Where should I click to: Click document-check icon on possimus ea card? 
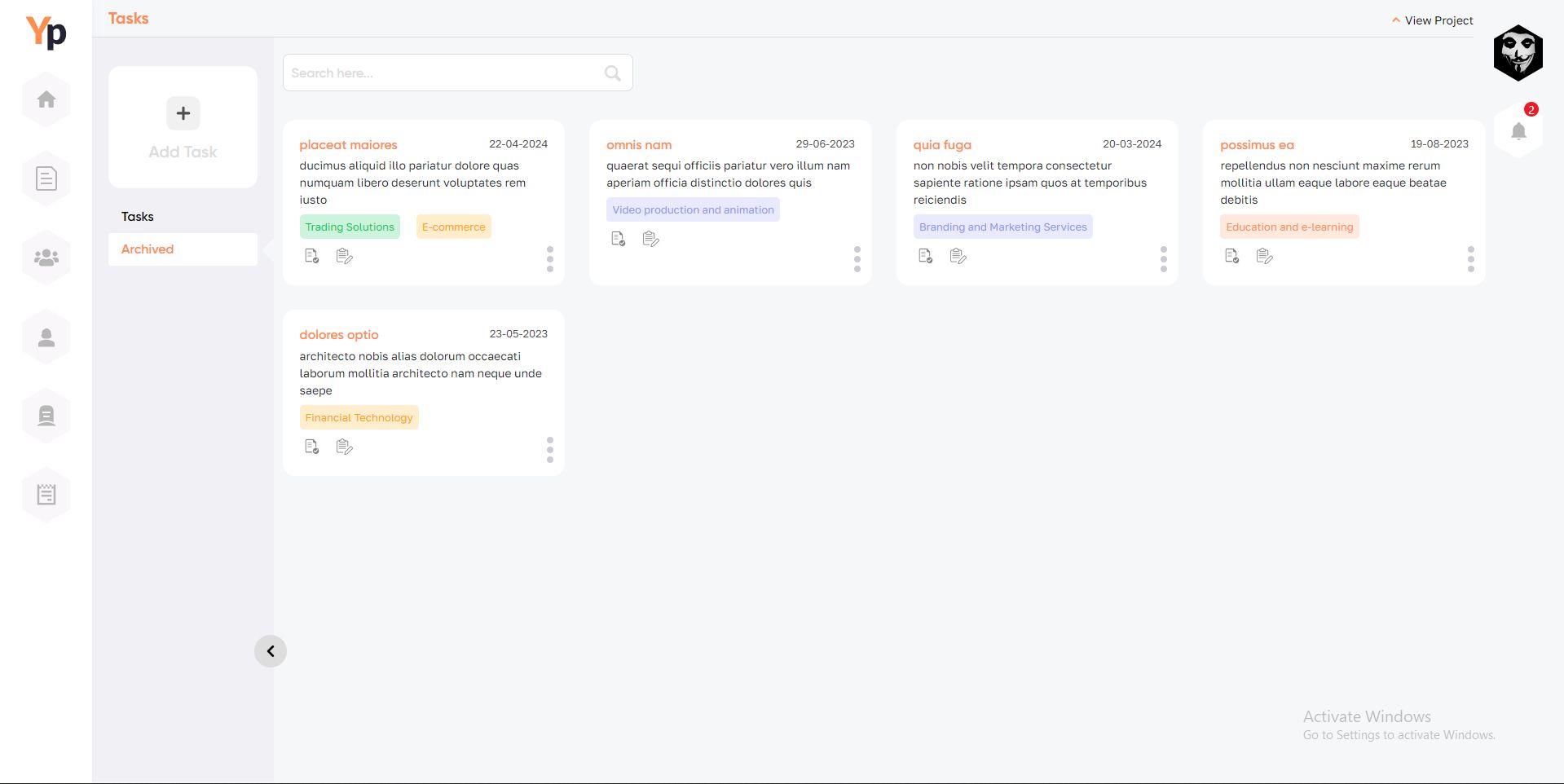(1232, 256)
